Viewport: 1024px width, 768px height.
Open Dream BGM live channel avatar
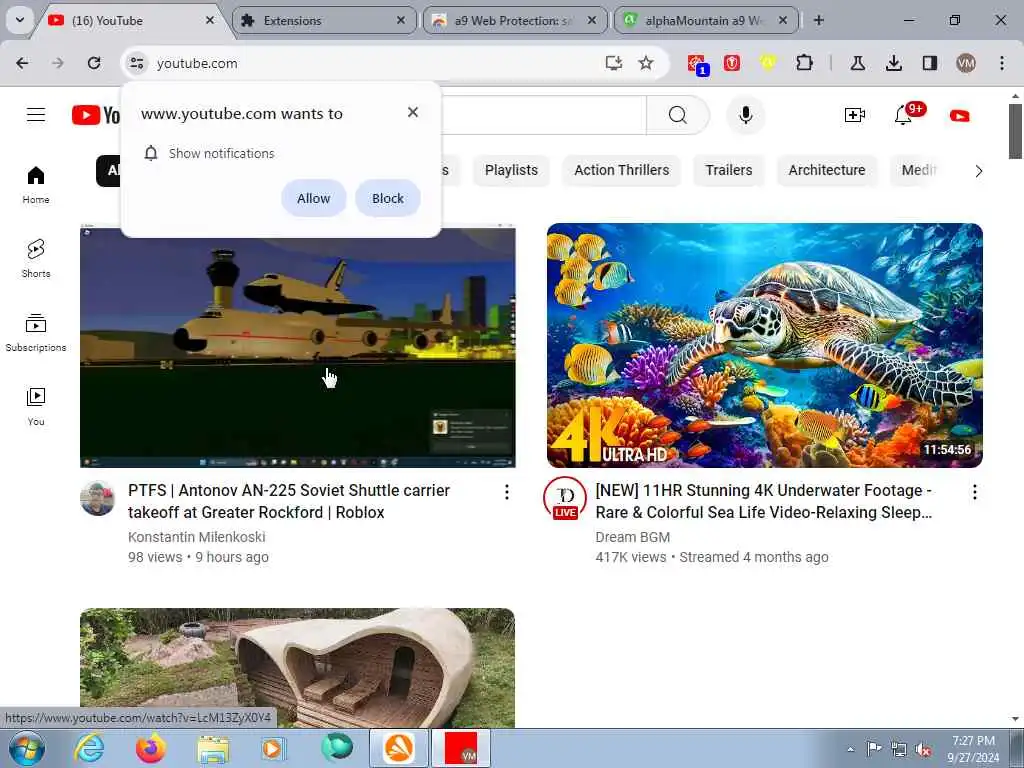[x=565, y=498]
